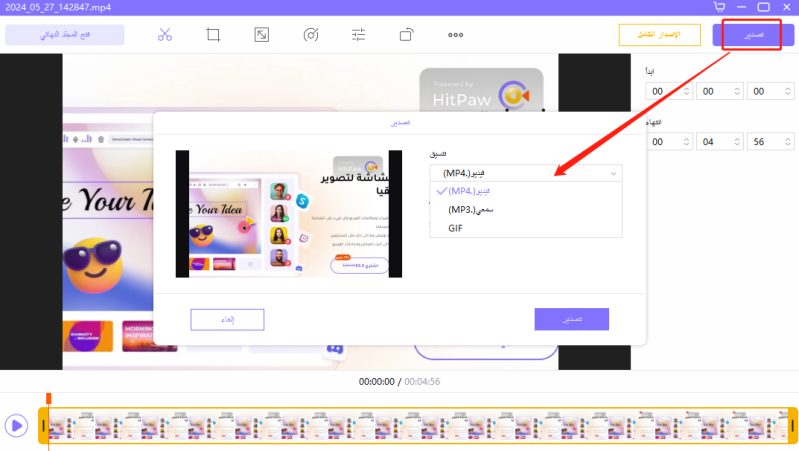
Task: Open the three-dots more options menu
Action: click(455, 35)
